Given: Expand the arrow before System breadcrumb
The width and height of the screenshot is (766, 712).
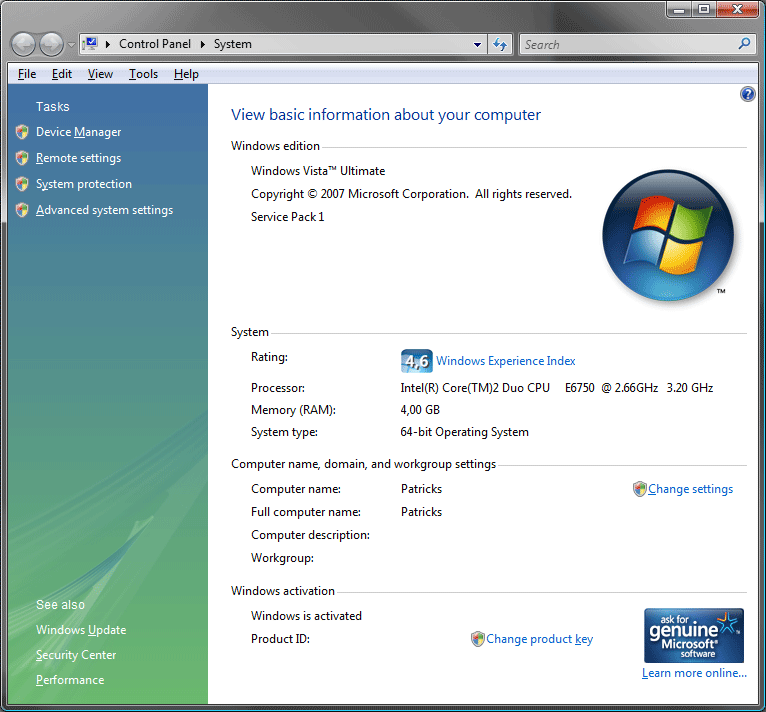Looking at the screenshot, I should pyautogui.click(x=203, y=44).
